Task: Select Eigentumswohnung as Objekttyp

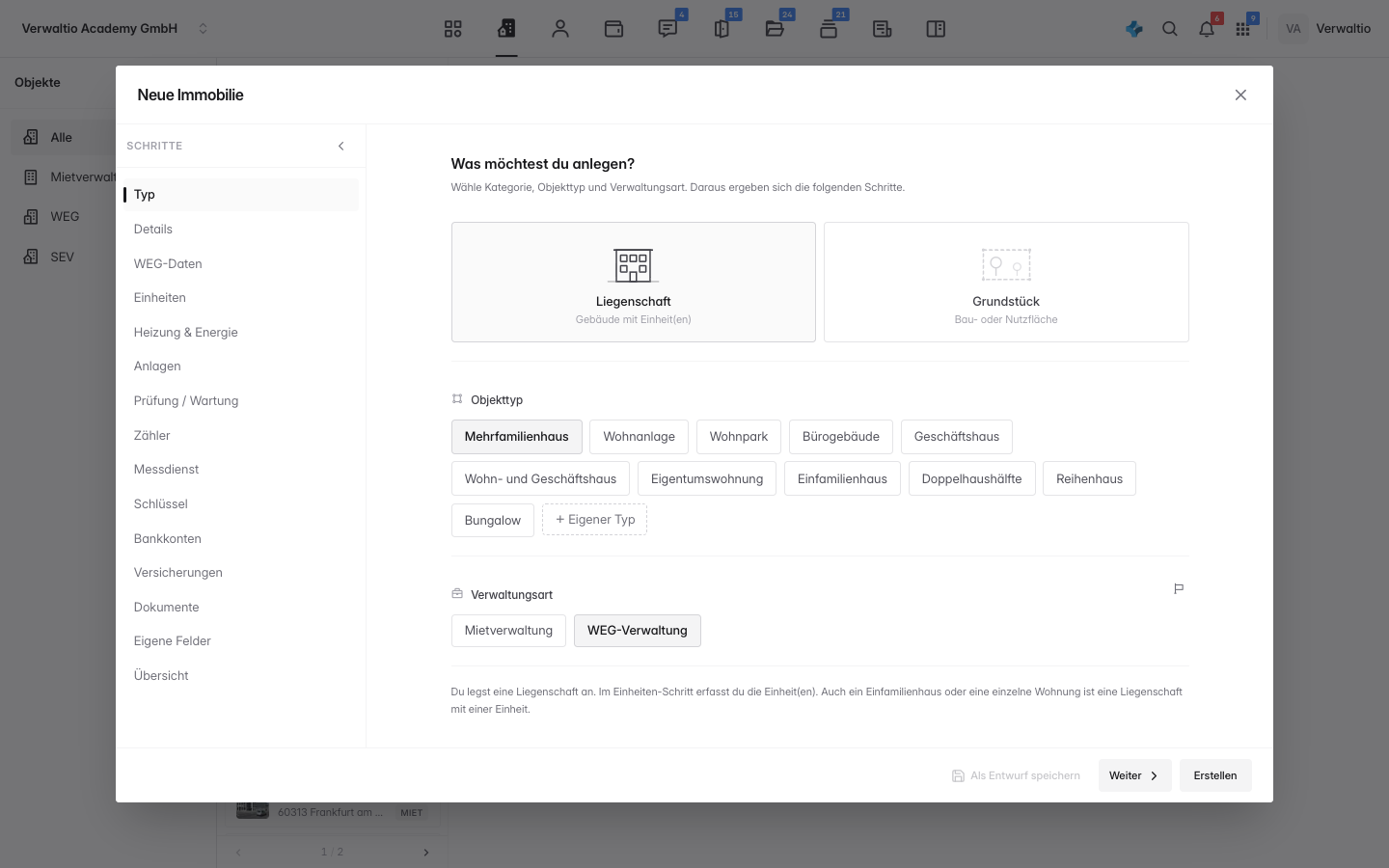Action: tap(707, 478)
